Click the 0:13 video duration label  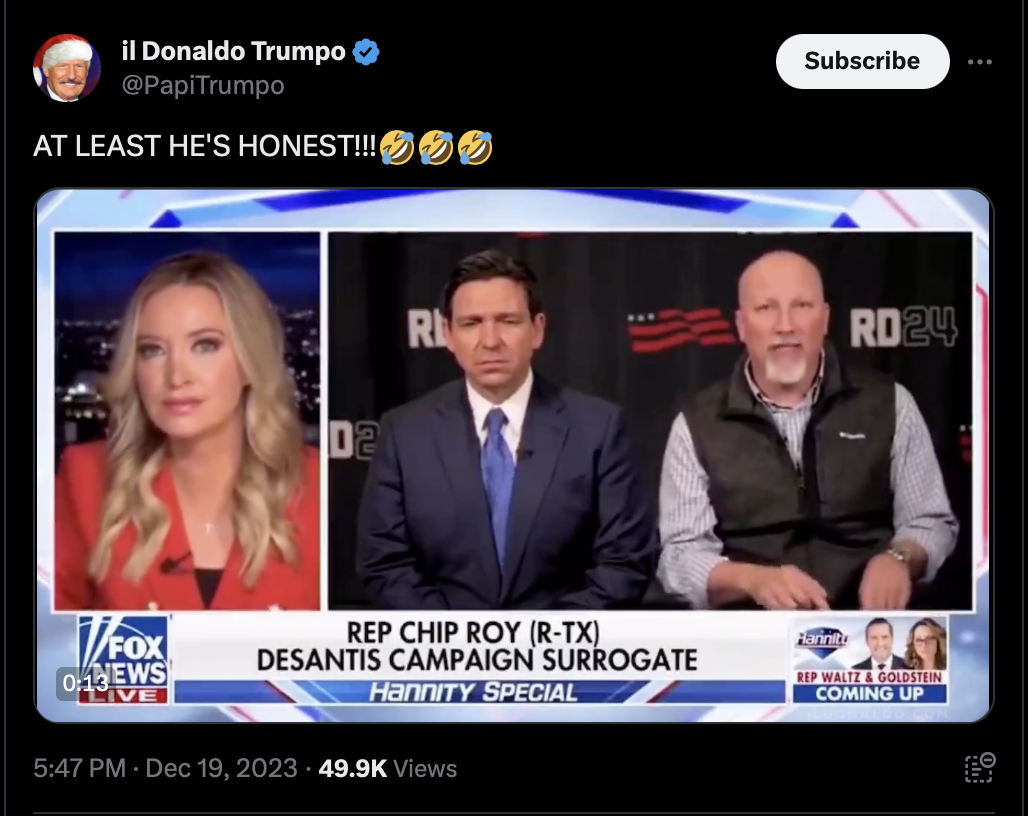(x=85, y=683)
